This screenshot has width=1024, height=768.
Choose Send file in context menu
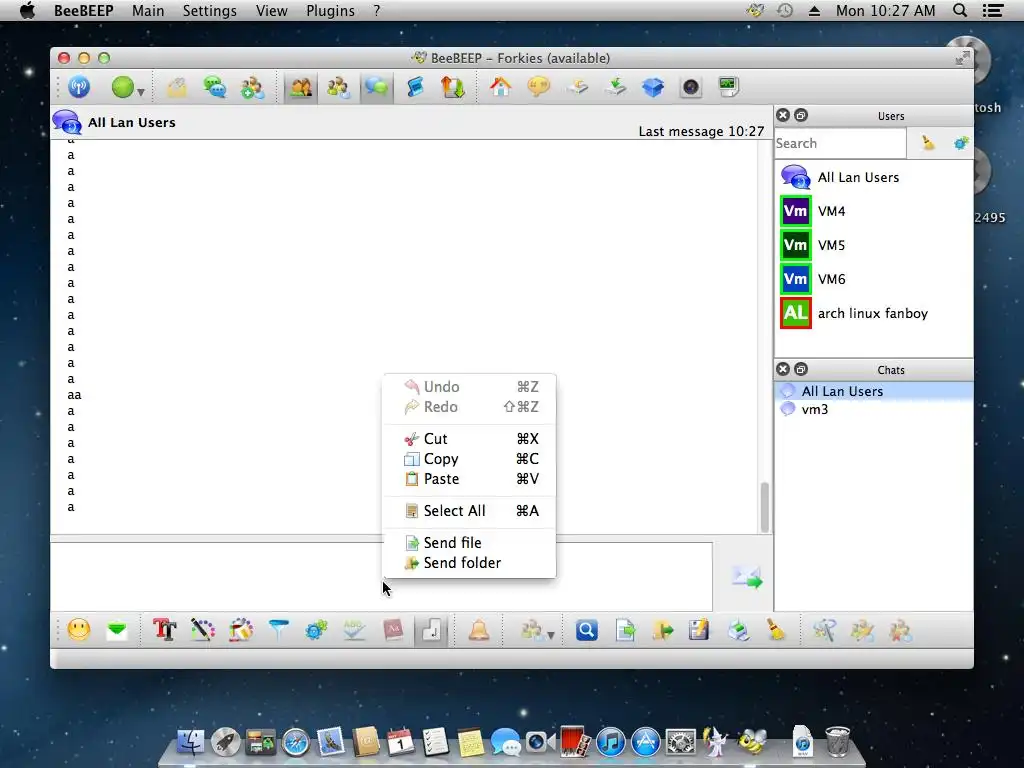(470, 543)
